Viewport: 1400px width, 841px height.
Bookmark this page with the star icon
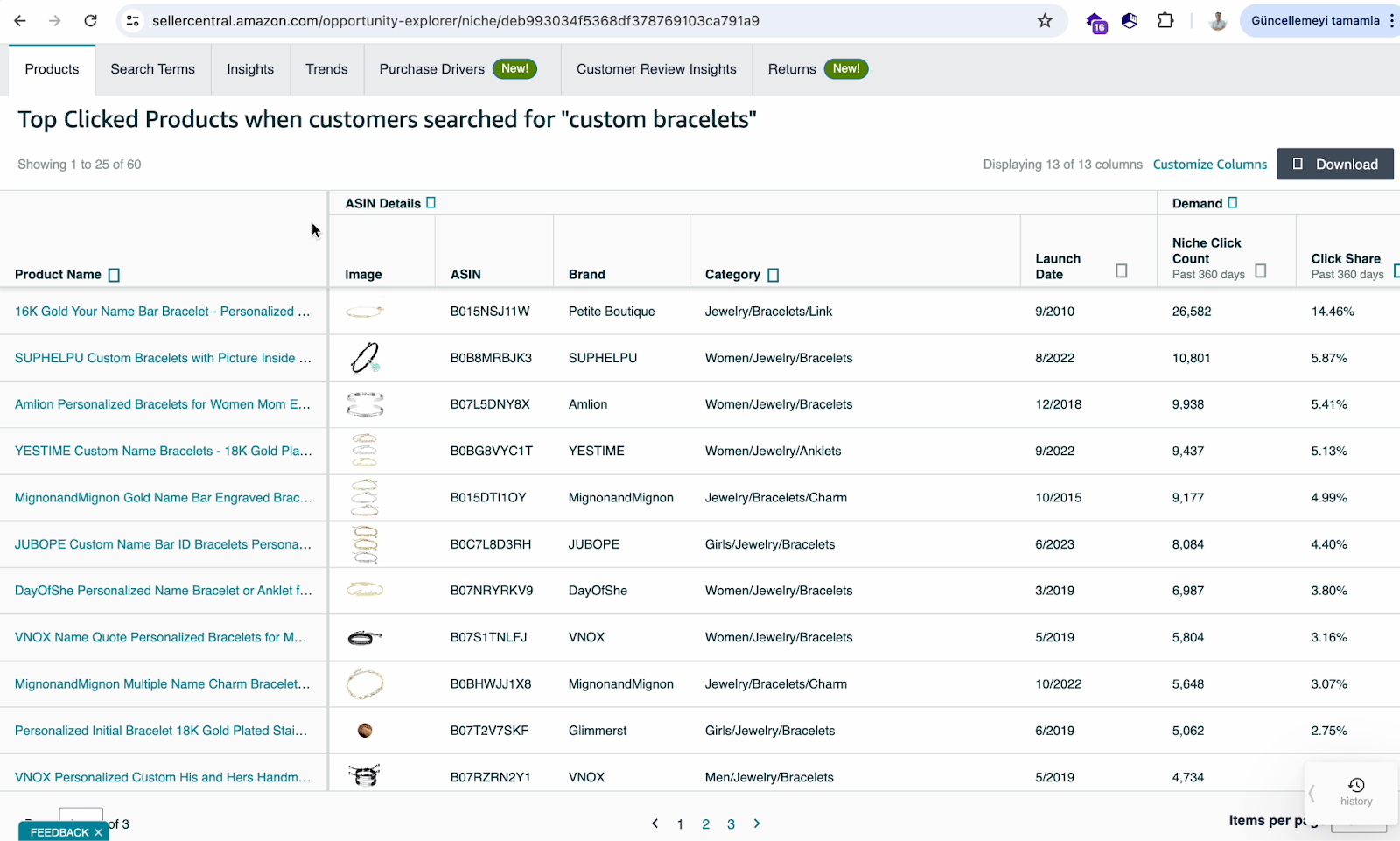click(1045, 20)
